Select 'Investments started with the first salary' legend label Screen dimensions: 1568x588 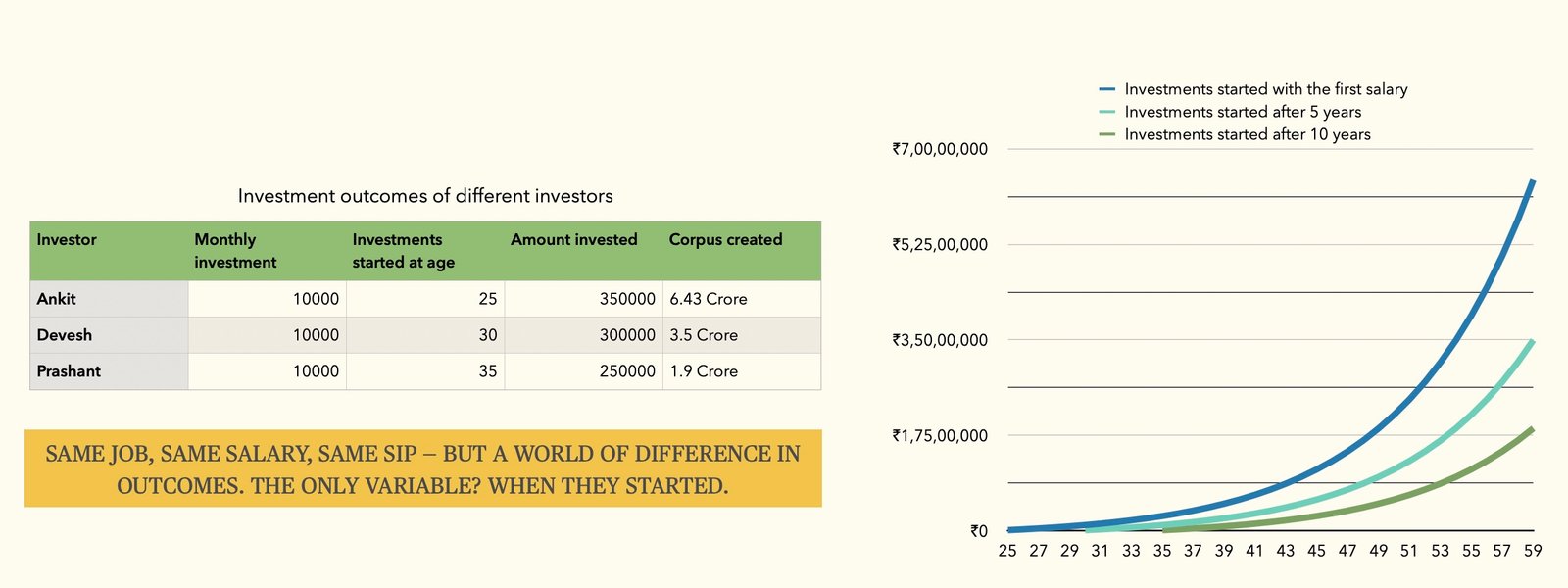pos(1265,89)
